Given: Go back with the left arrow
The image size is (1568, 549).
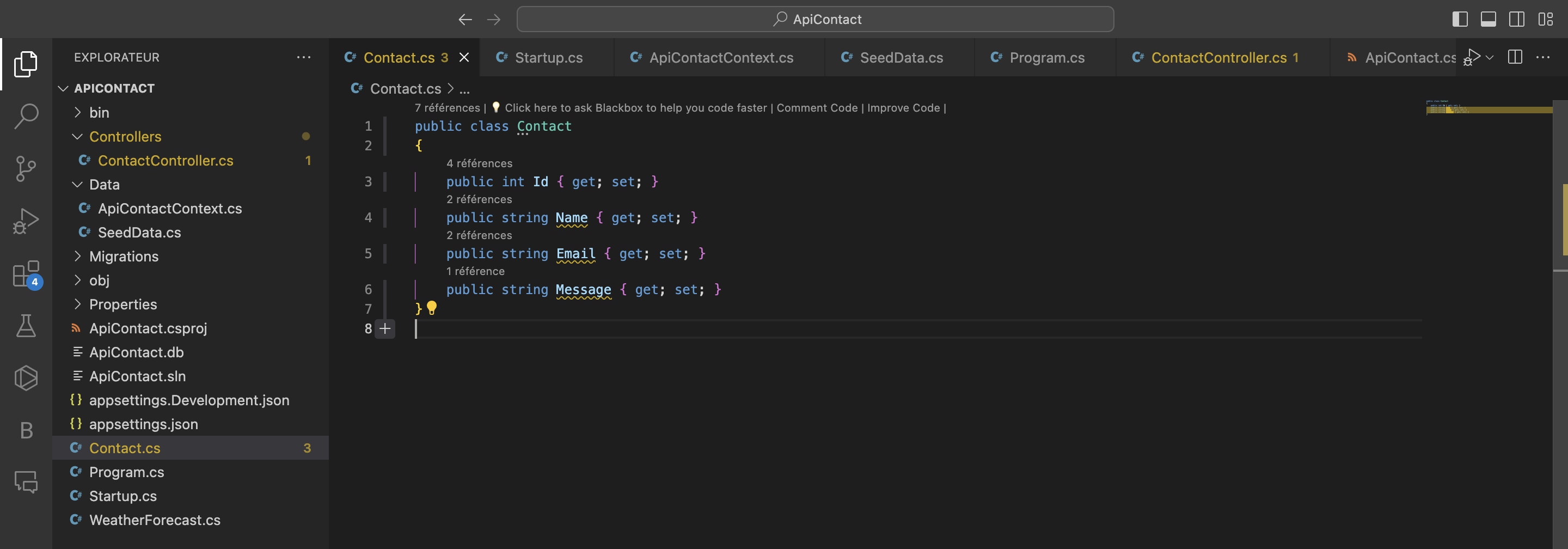Looking at the screenshot, I should [465, 20].
